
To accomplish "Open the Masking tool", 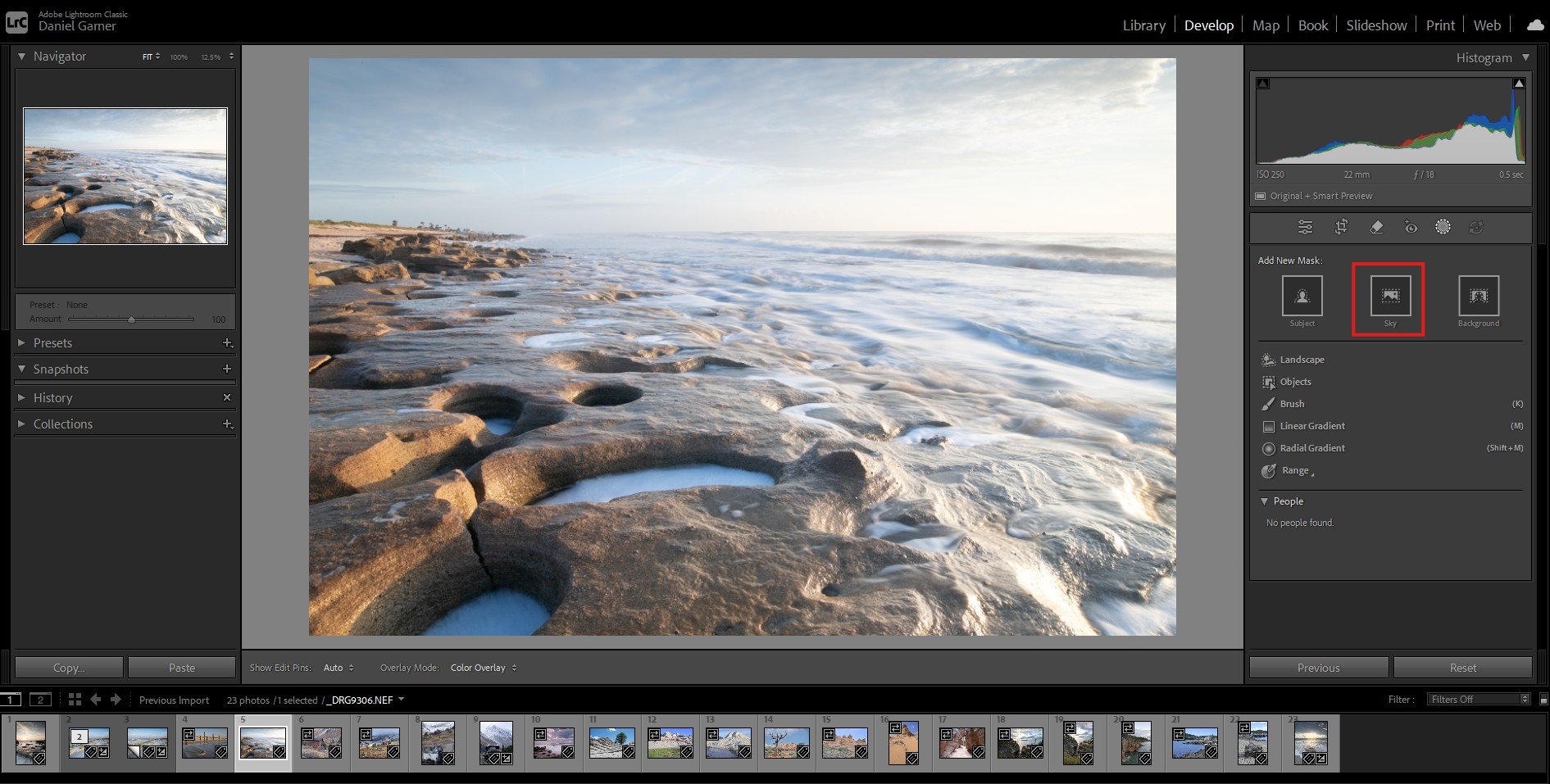I will [x=1443, y=227].
